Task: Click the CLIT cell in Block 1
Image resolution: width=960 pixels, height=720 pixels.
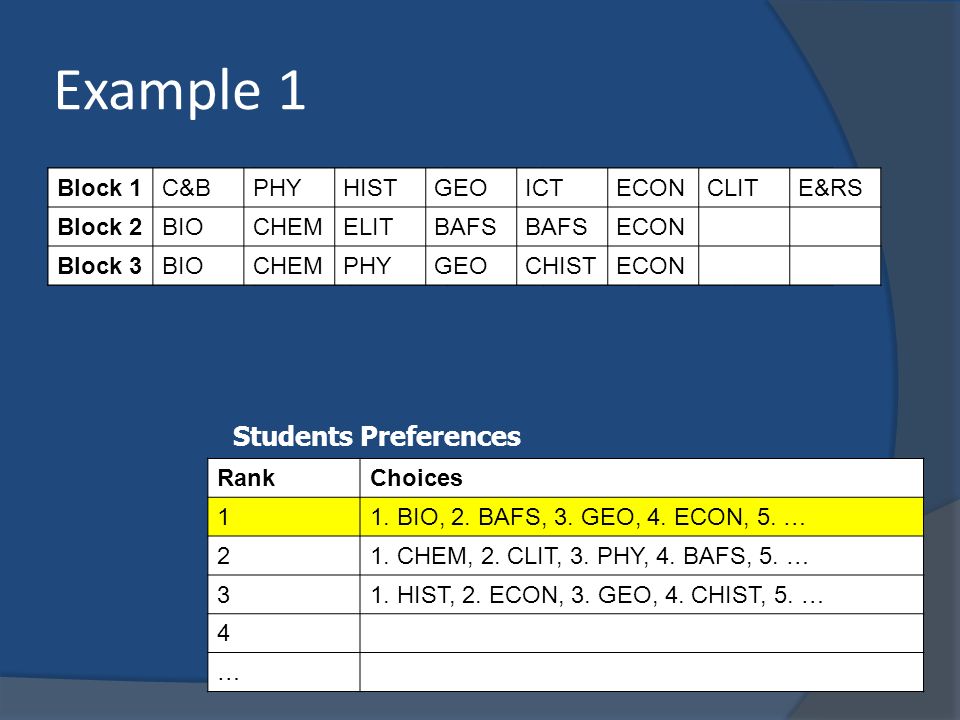Action: [744, 187]
